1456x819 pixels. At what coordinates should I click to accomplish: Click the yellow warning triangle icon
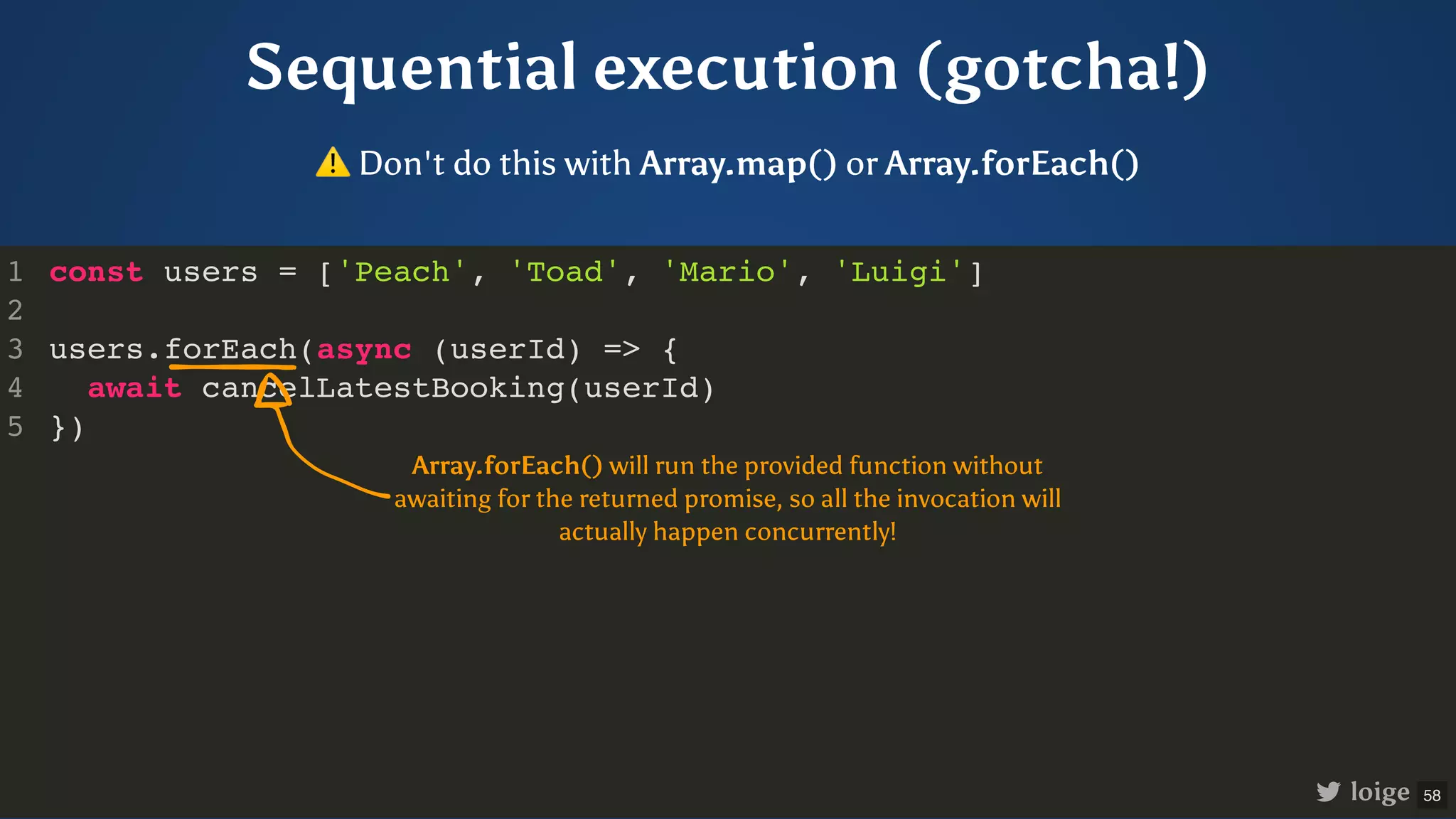[333, 162]
